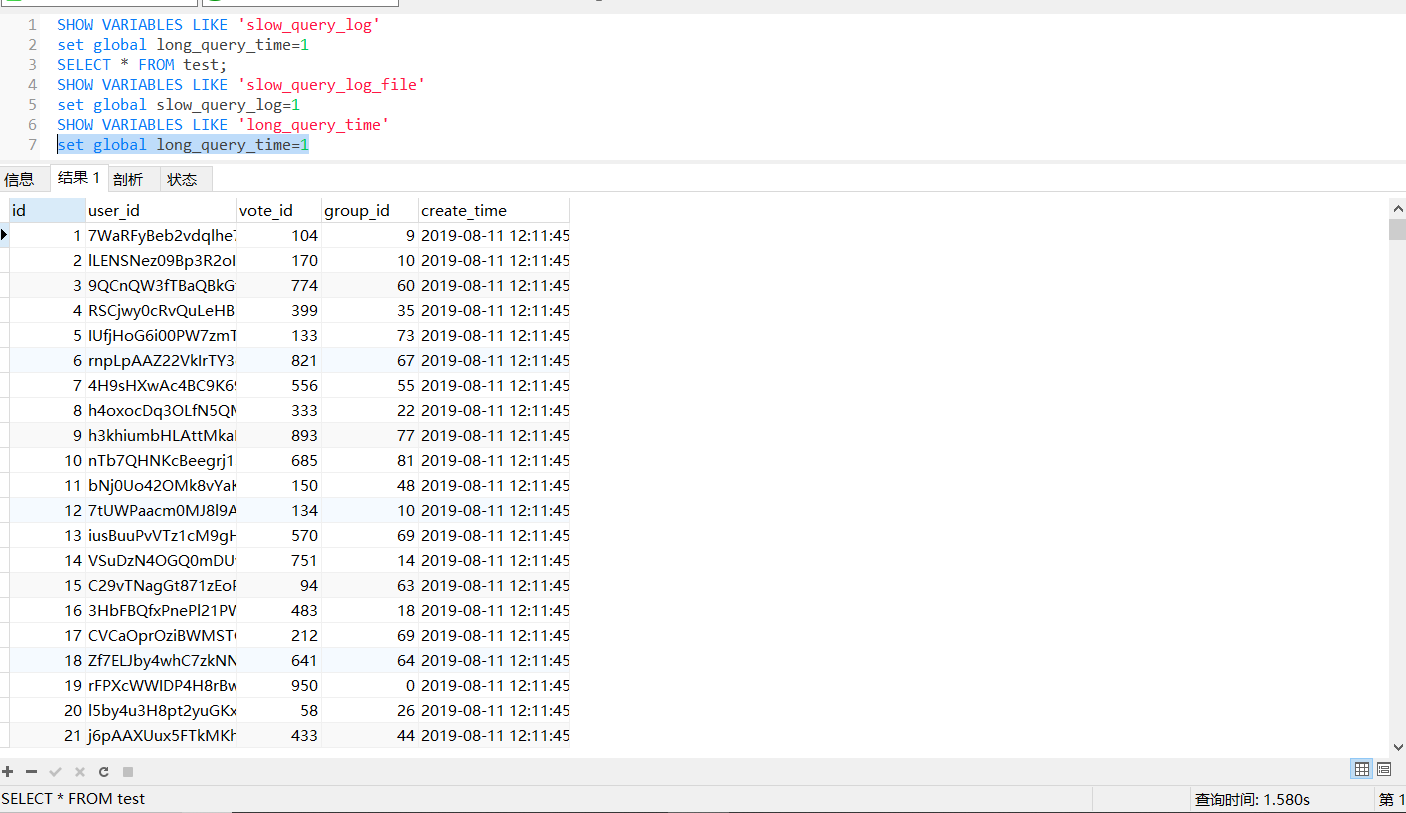
Task: Apply changes with the checkmark icon
Action: point(56,772)
